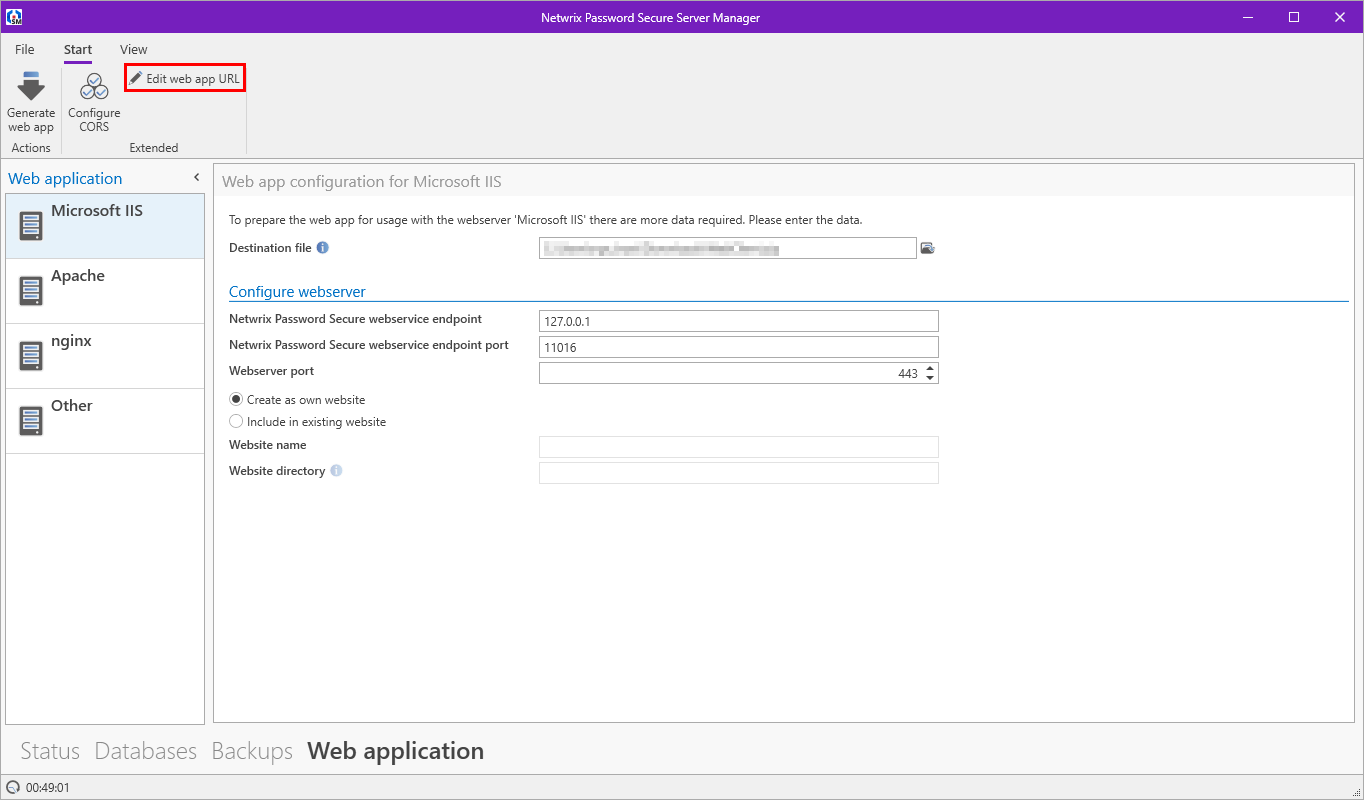Click the Destination file input field

pyautogui.click(x=727, y=248)
